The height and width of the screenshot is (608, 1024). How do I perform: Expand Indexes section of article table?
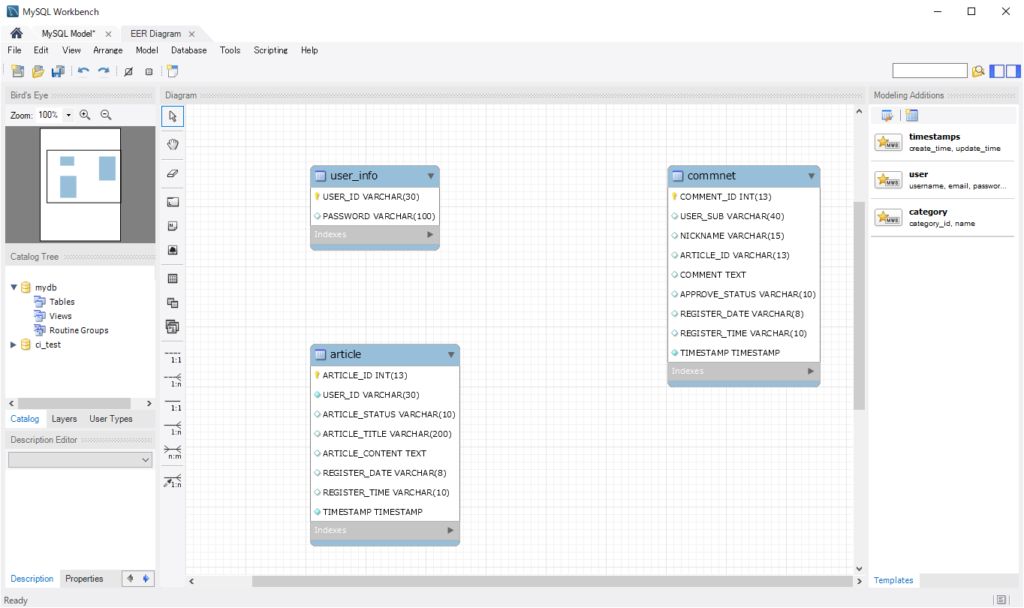[x=450, y=530]
